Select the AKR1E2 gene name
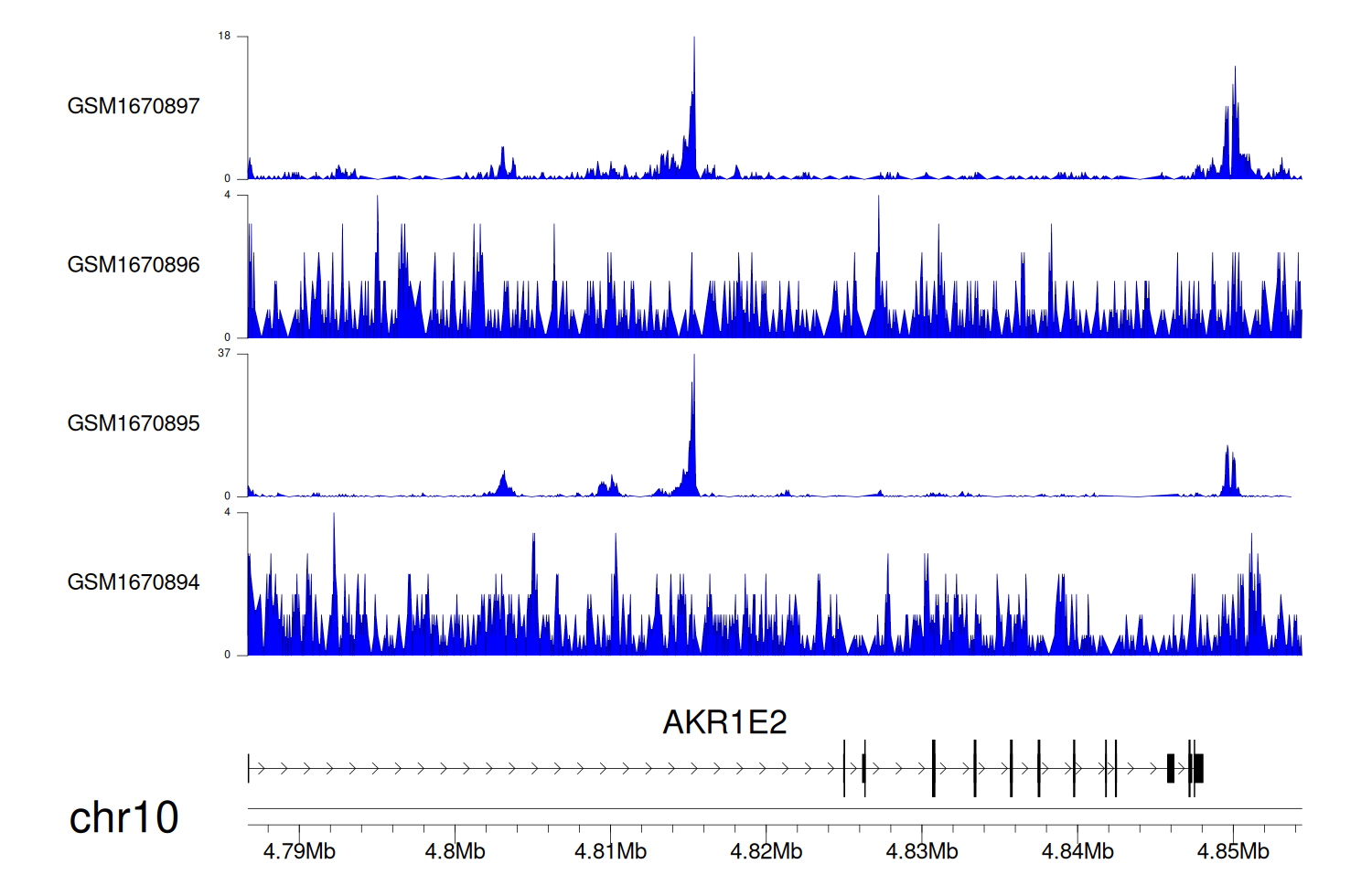This screenshot has width=1372, height=896. point(724,722)
